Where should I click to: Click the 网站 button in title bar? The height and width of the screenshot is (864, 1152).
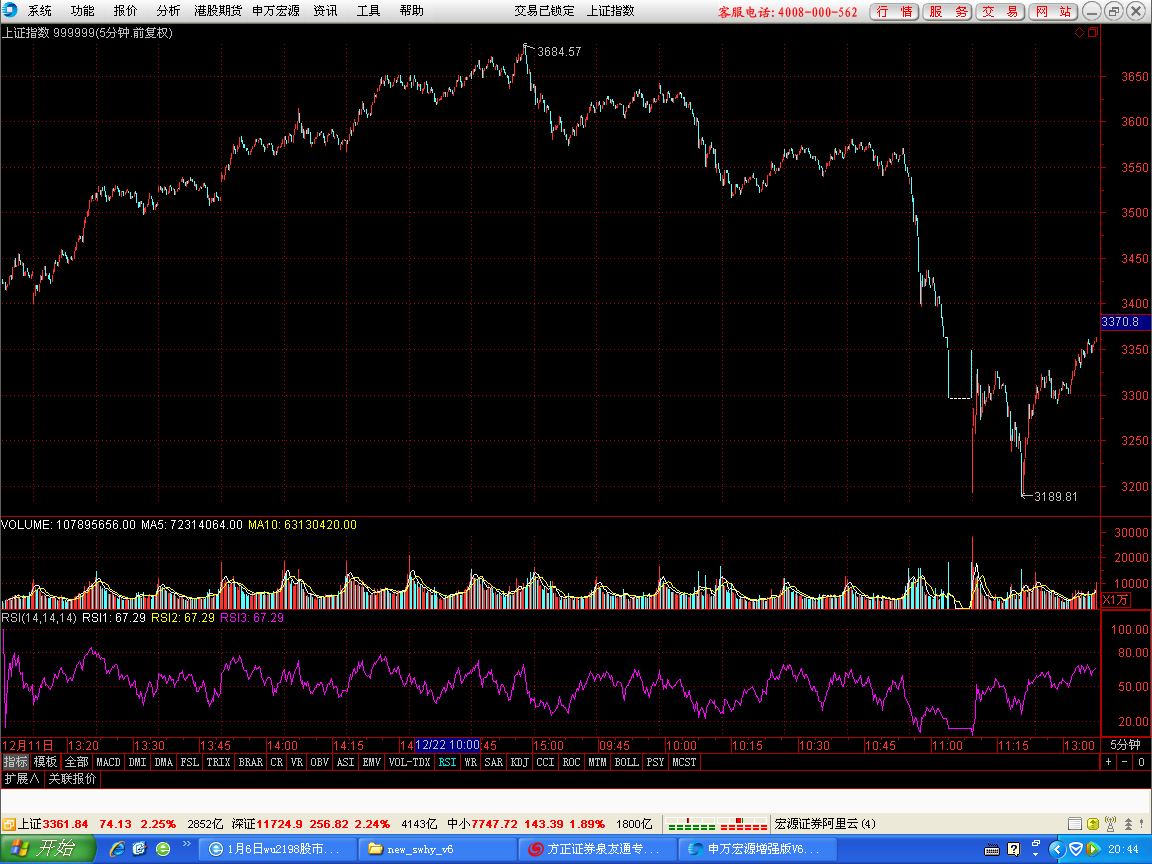[1054, 12]
